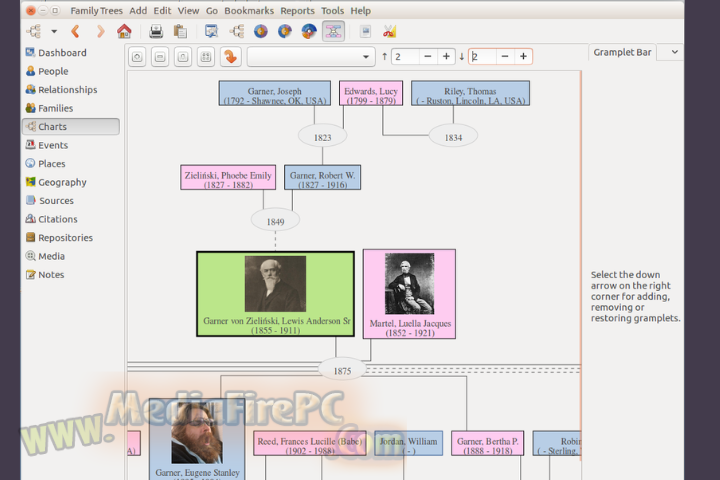720x480 pixels.
Task: Select Riley, Thomas node in graph
Action: 470,93
